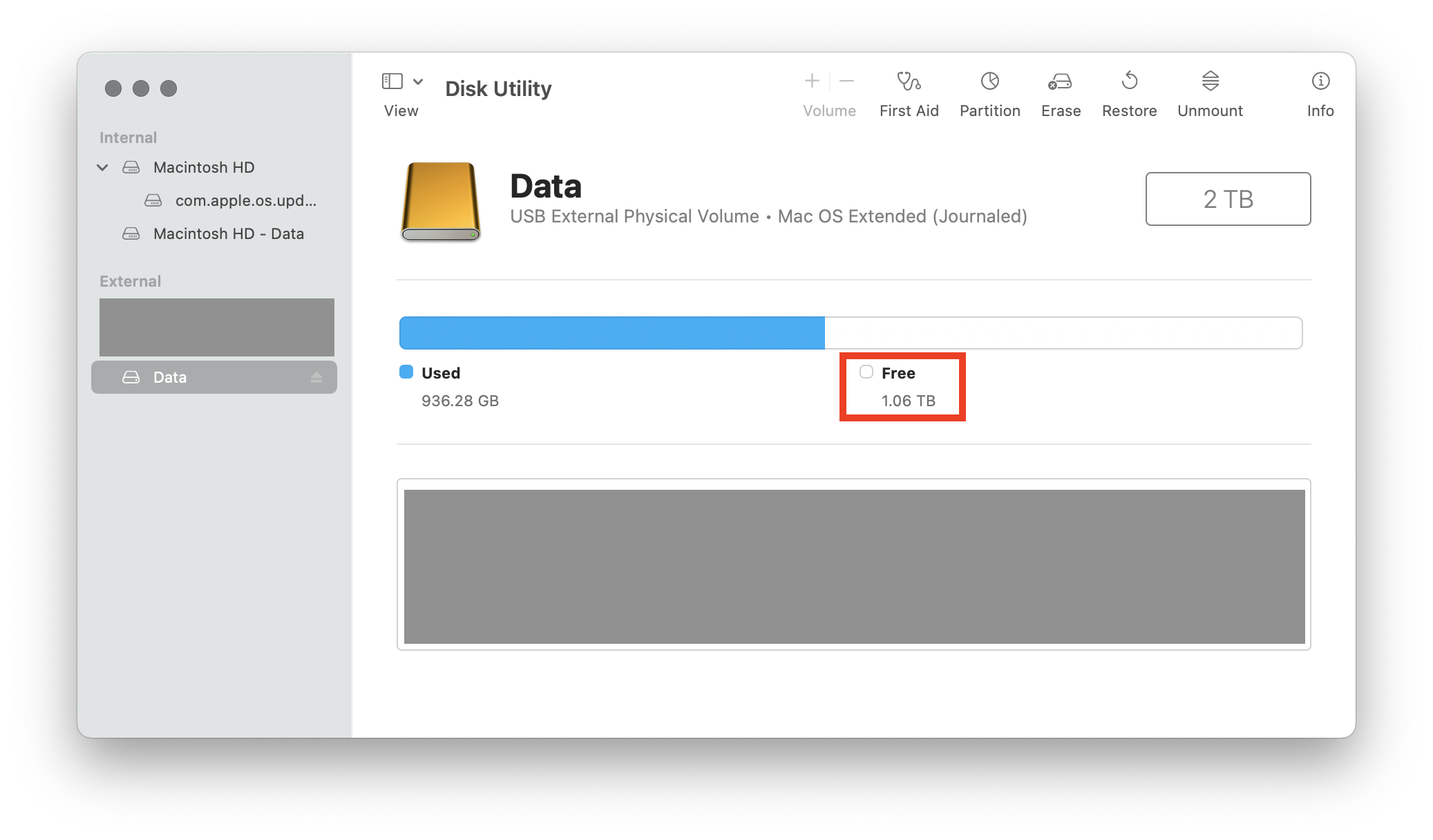Image resolution: width=1433 pixels, height=840 pixels.
Task: Click the 2 TB capacity button
Action: tap(1228, 198)
